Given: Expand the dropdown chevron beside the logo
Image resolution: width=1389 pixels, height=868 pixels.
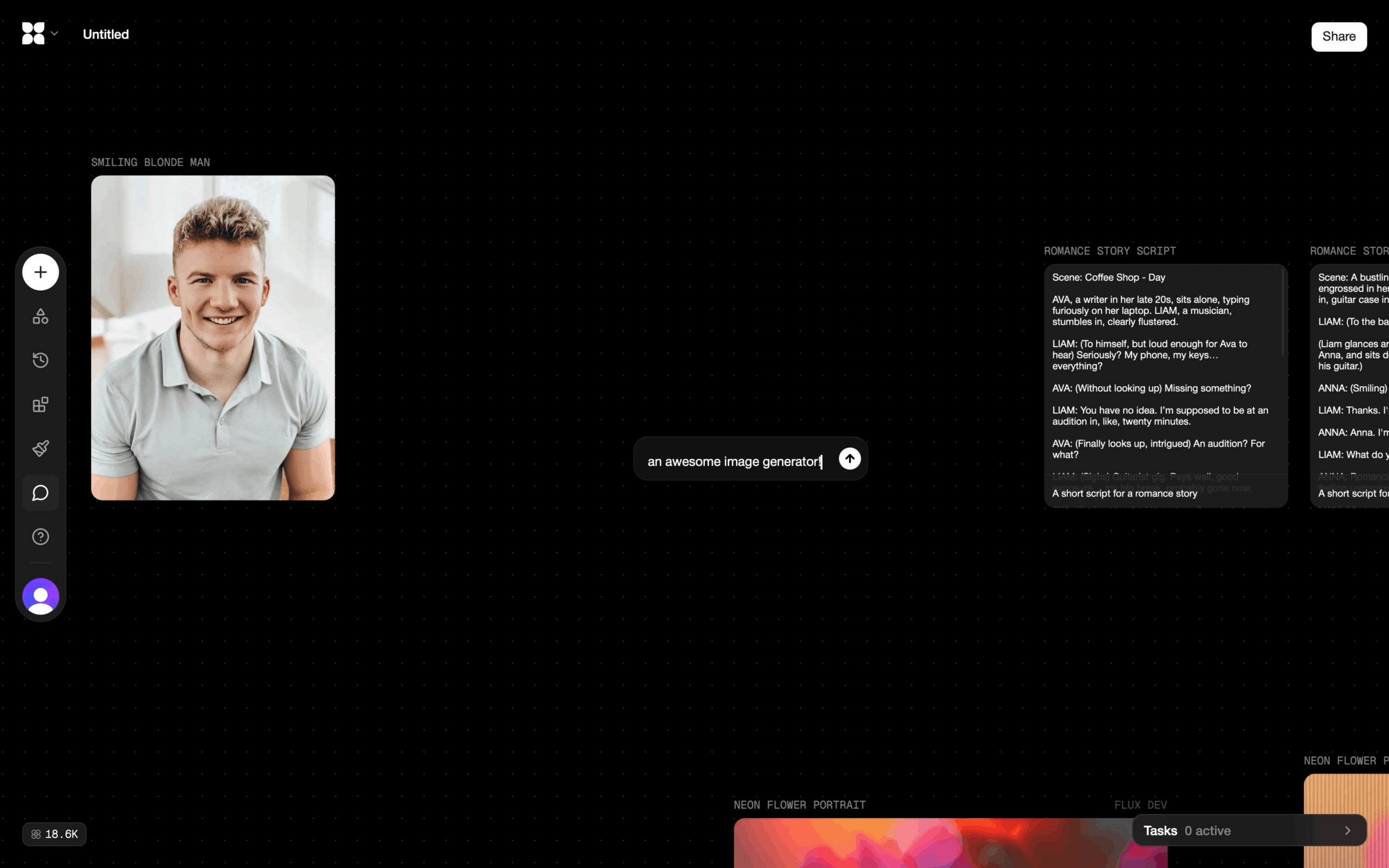Looking at the screenshot, I should click(55, 33).
